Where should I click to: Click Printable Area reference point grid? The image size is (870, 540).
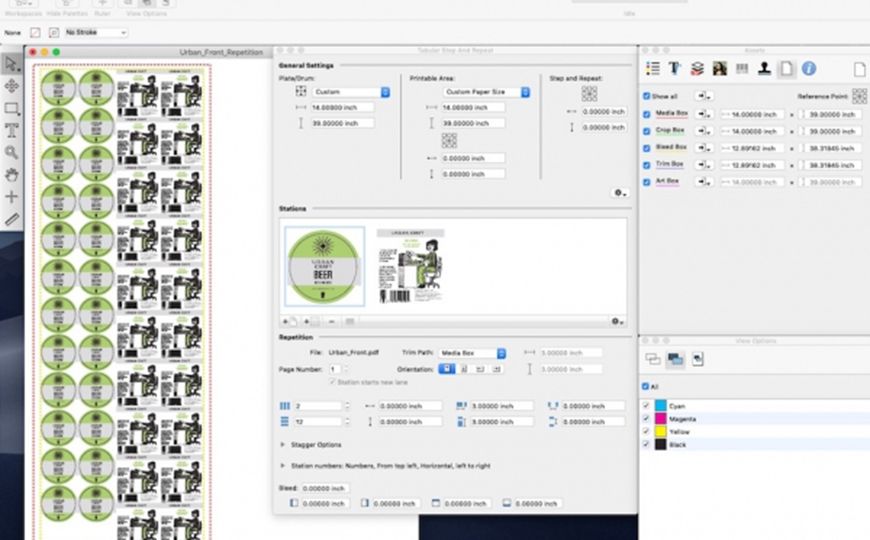pos(449,140)
